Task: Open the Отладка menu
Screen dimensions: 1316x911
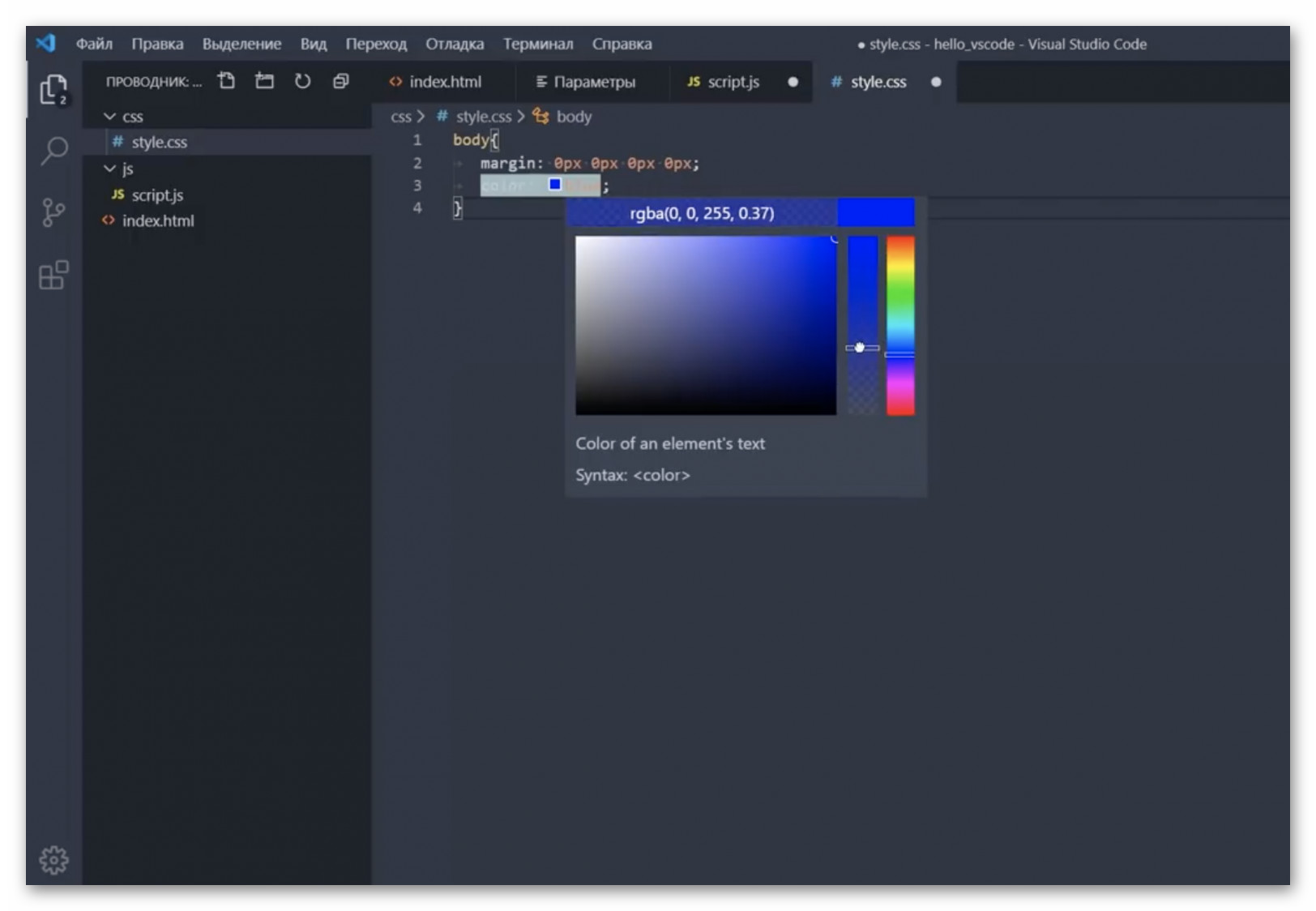Action: [x=455, y=44]
